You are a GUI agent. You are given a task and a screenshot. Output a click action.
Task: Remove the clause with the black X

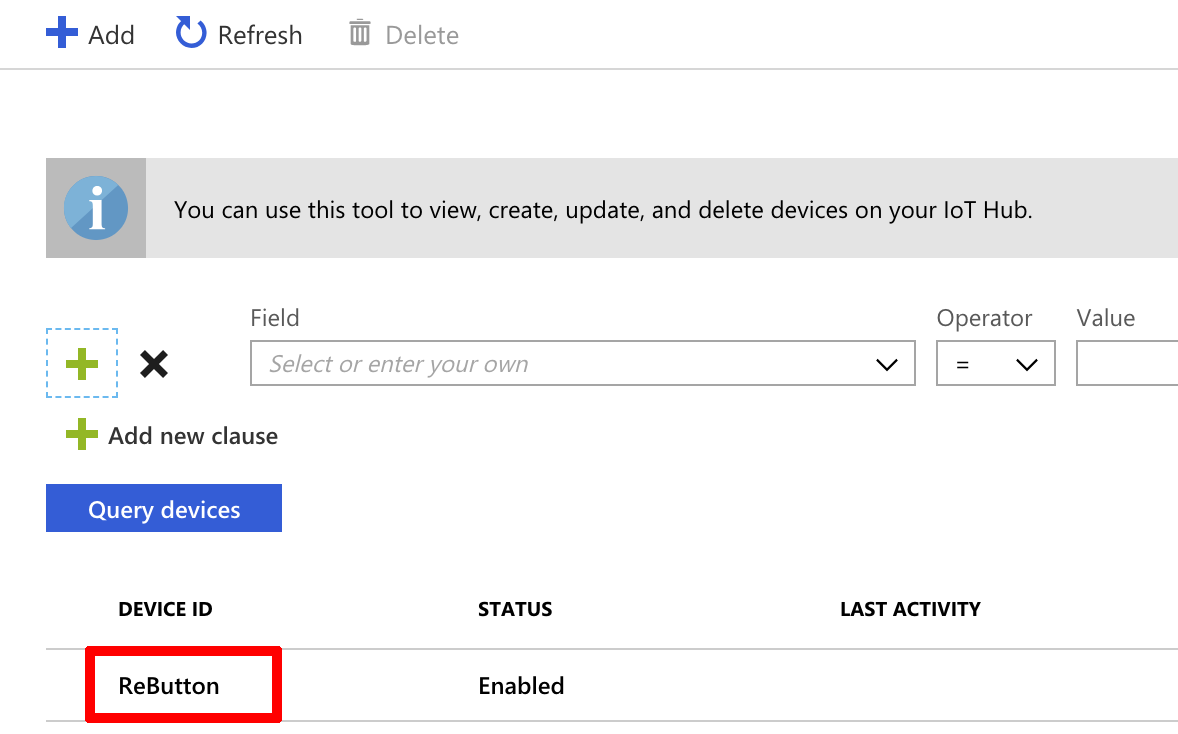154,364
